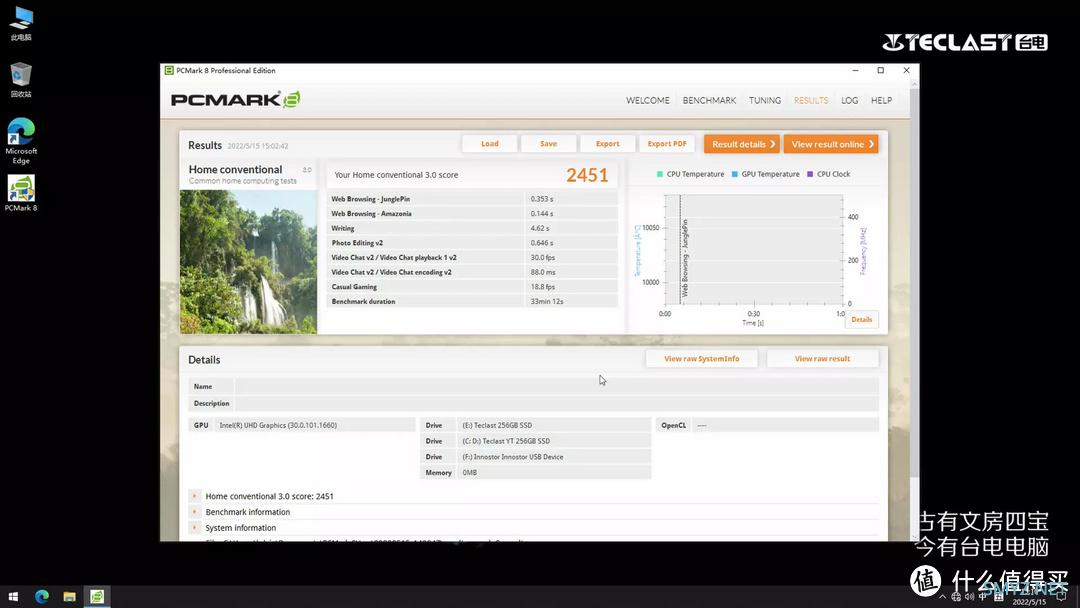Expand the Benchmark information section
1080x608 pixels.
tap(194, 512)
